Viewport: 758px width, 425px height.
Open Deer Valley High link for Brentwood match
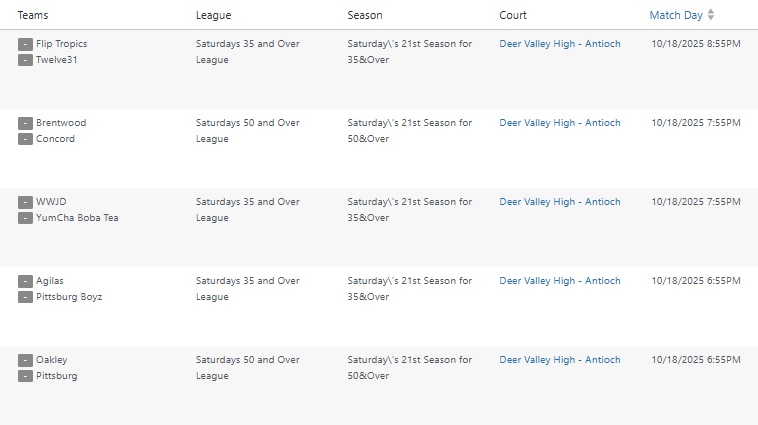coord(560,123)
